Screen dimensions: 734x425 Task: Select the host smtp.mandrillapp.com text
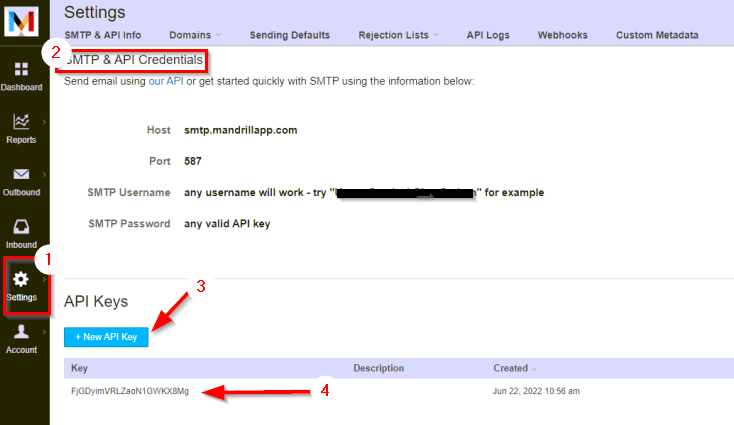(x=241, y=130)
